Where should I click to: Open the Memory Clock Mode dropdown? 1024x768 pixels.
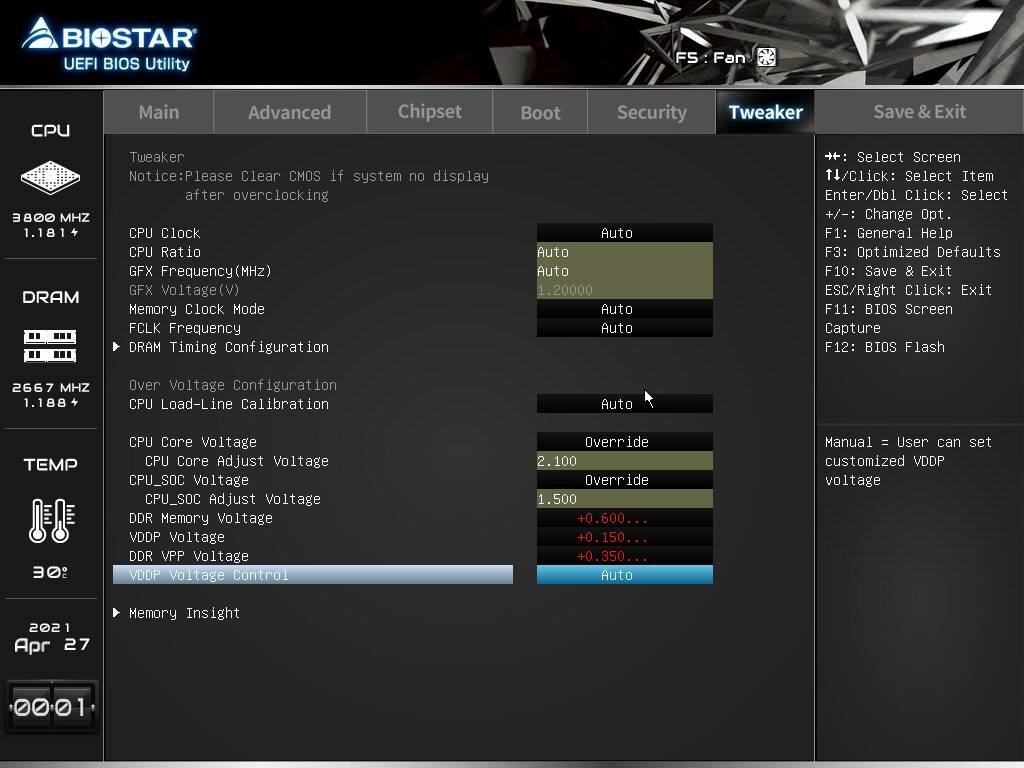624,309
